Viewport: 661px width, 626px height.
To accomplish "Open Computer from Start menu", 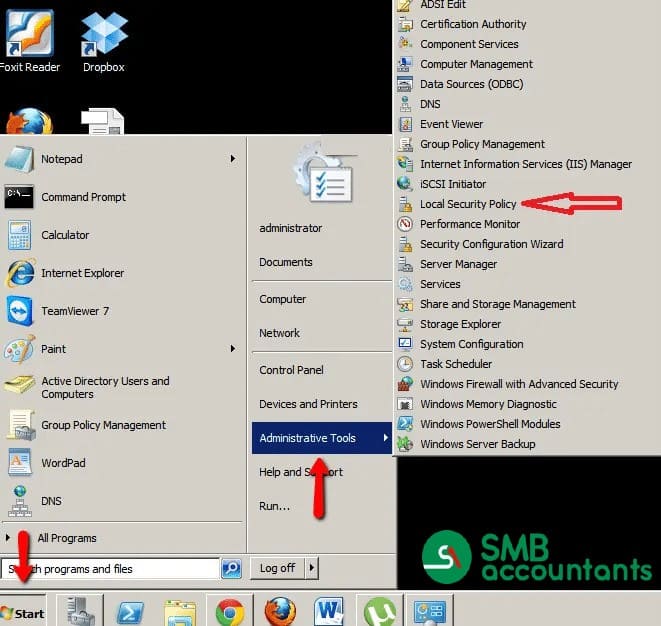I will click(x=282, y=299).
